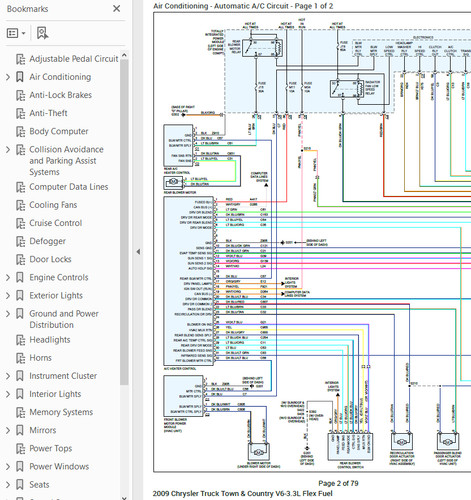
Task: Open the Power Tops bookmark
Action: 51,449
